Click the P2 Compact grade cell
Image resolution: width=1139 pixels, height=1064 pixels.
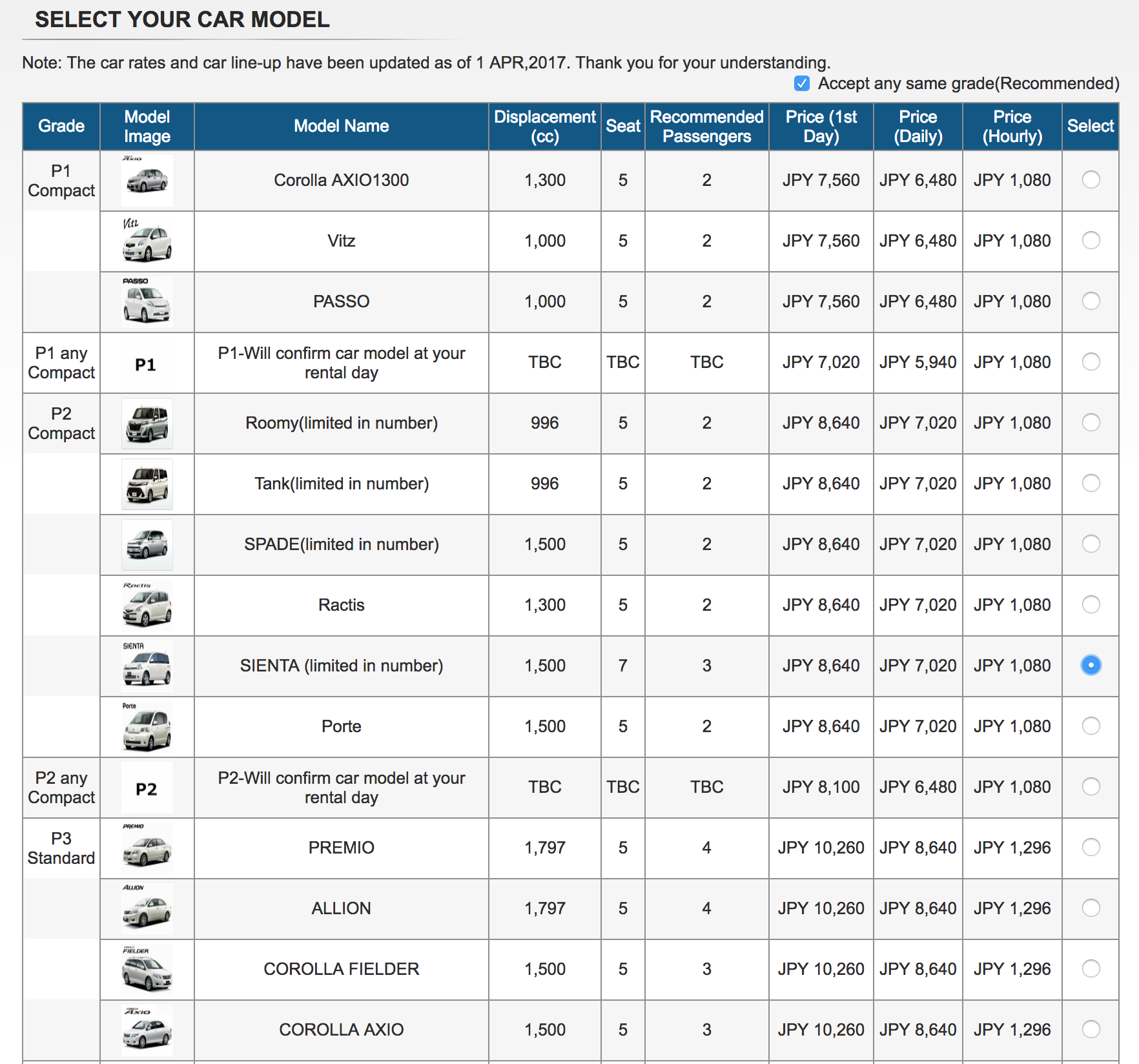pos(61,424)
